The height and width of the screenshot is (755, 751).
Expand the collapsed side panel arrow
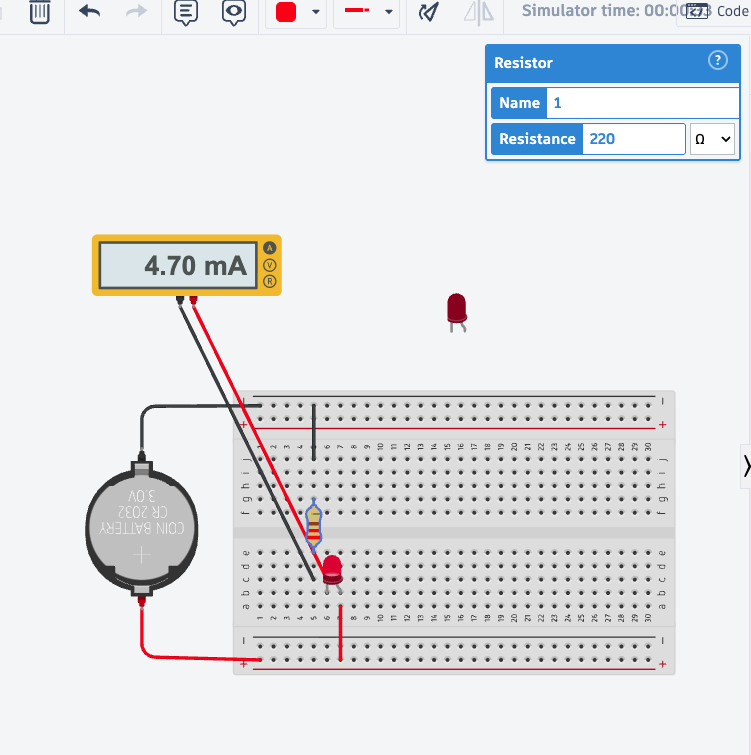click(x=746, y=466)
